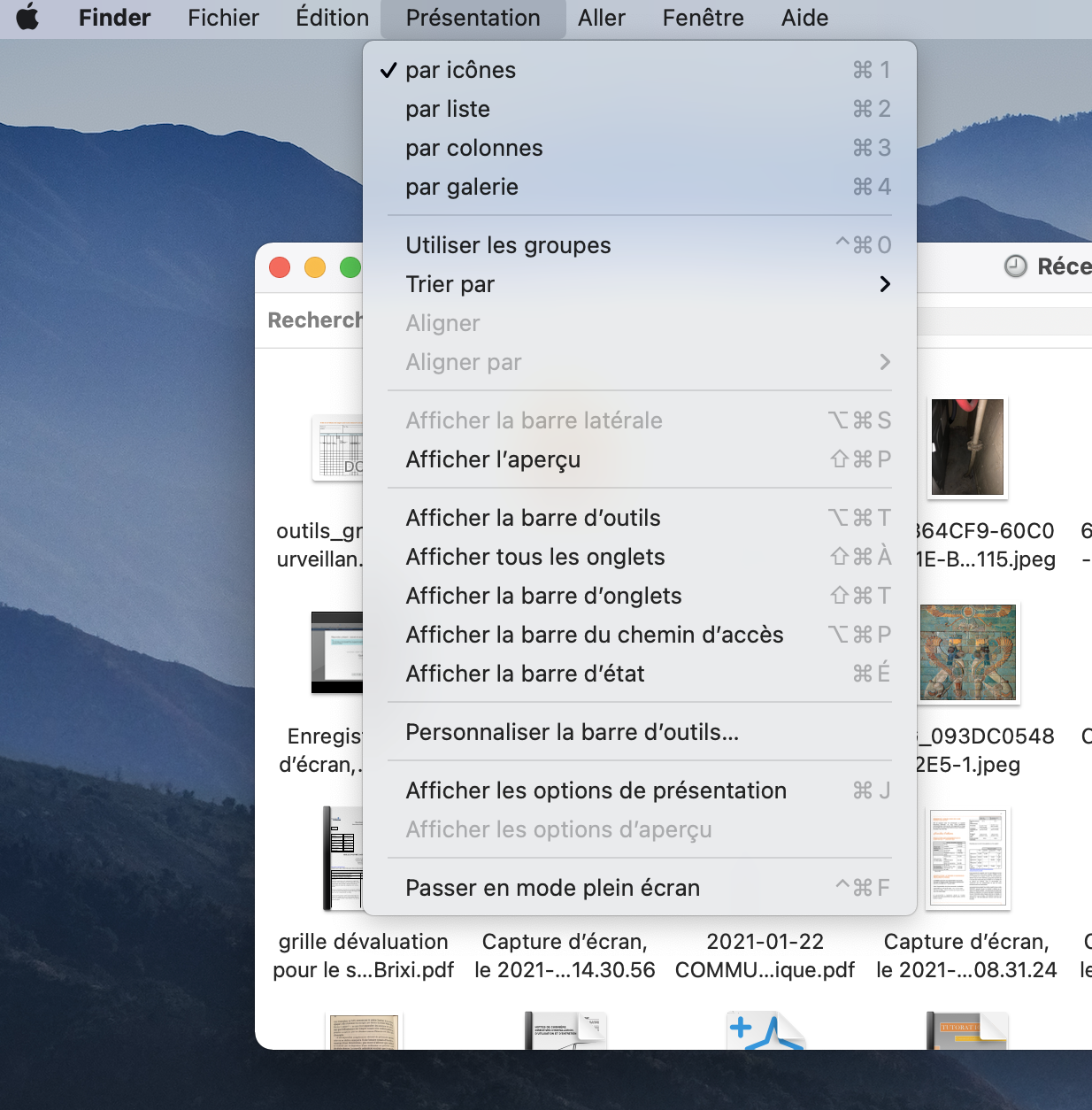Viewport: 1092px width, 1110px height.
Task: Toggle 'Utiliser les groupes' option
Action: (508, 245)
